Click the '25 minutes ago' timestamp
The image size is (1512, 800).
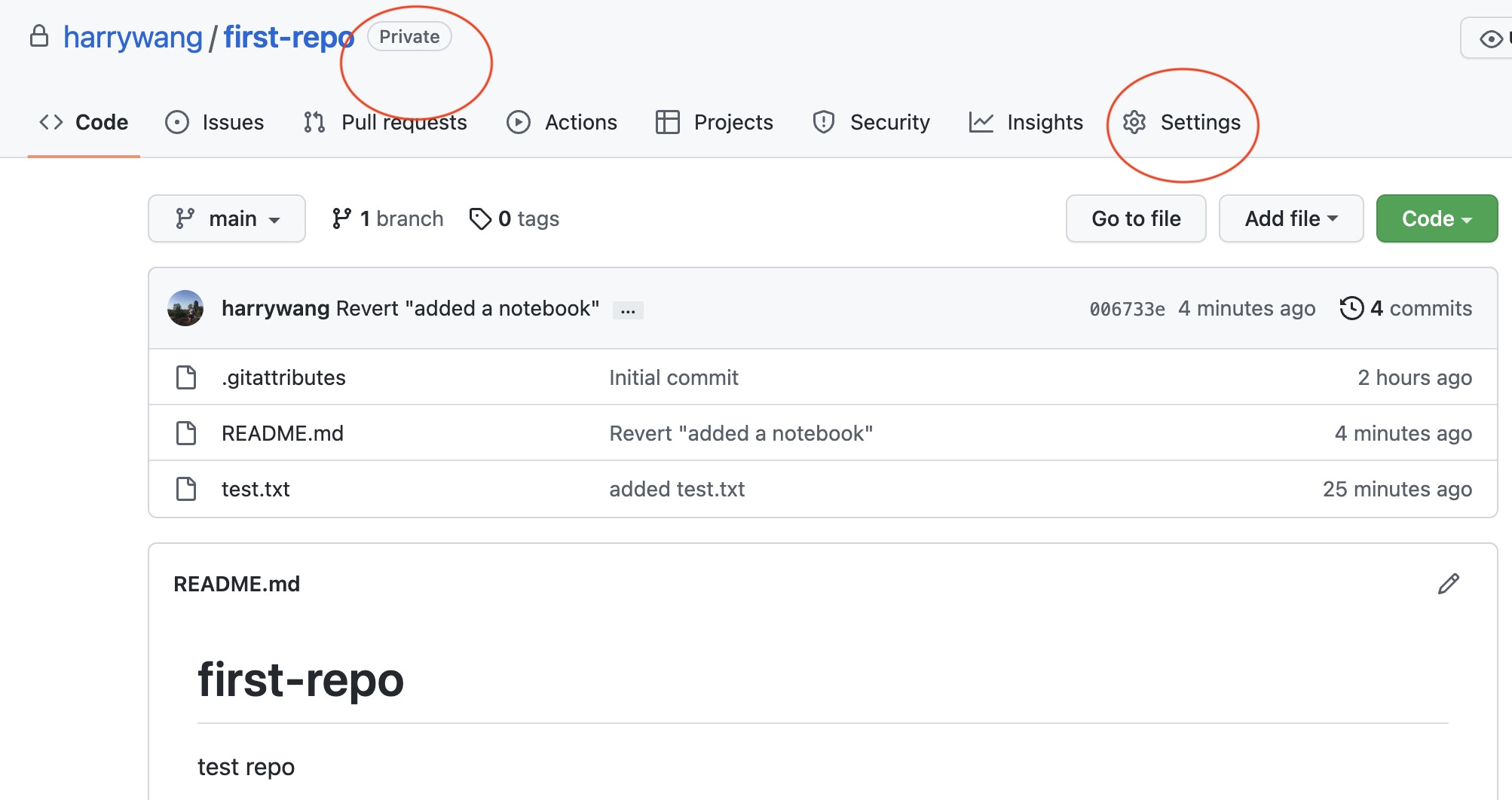click(1397, 489)
